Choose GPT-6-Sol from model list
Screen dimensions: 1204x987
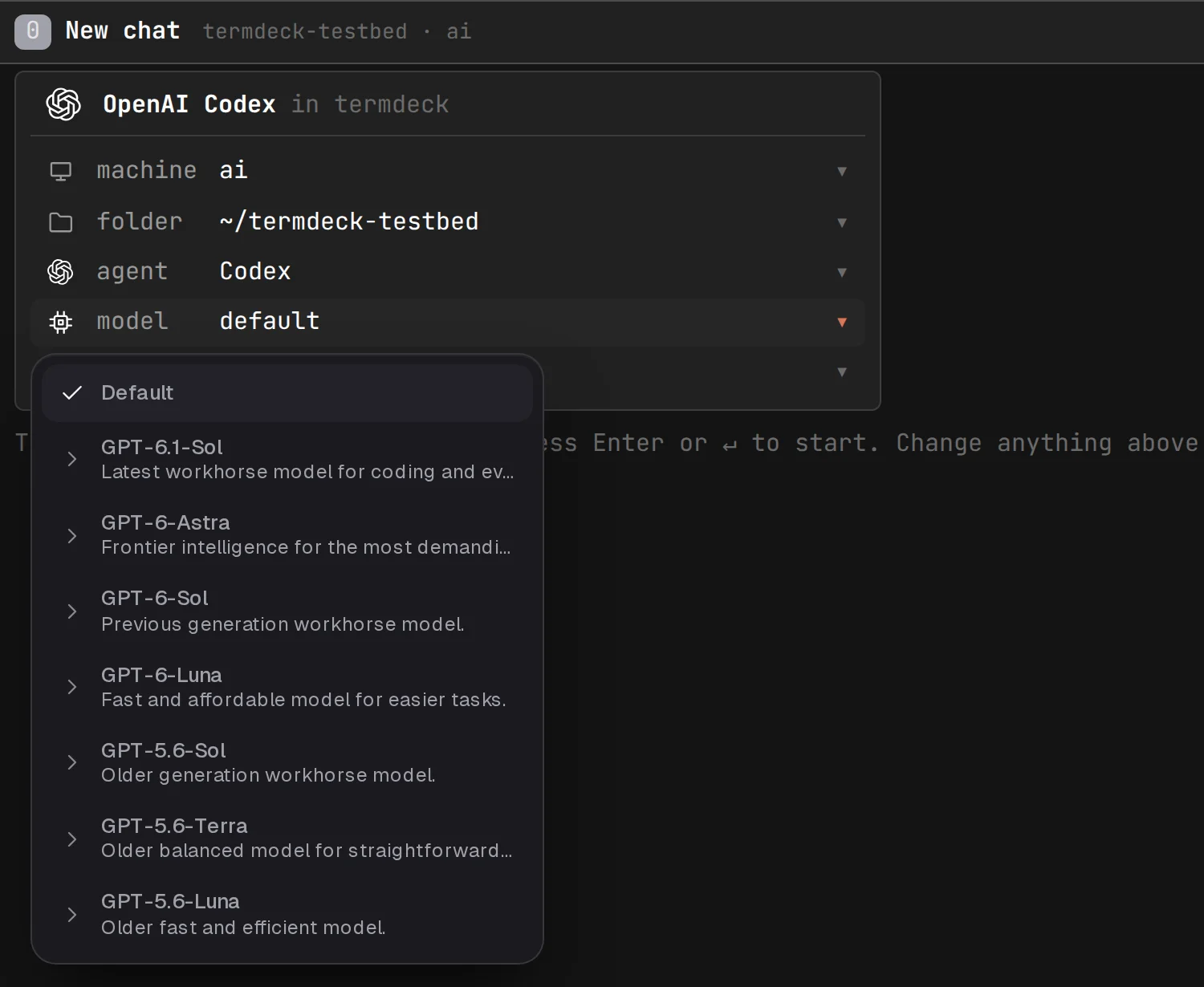[x=287, y=611]
